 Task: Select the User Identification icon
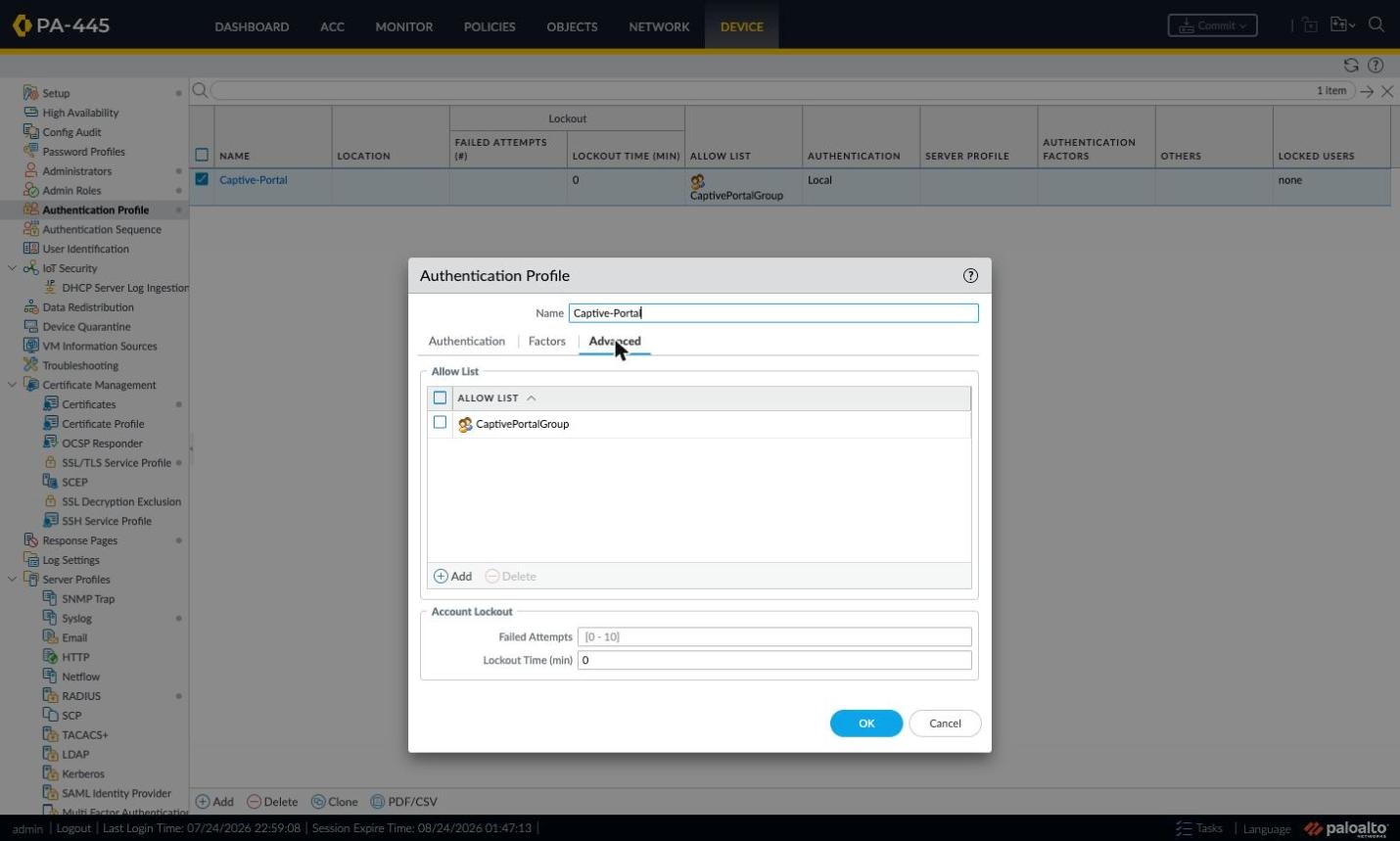pos(30,249)
